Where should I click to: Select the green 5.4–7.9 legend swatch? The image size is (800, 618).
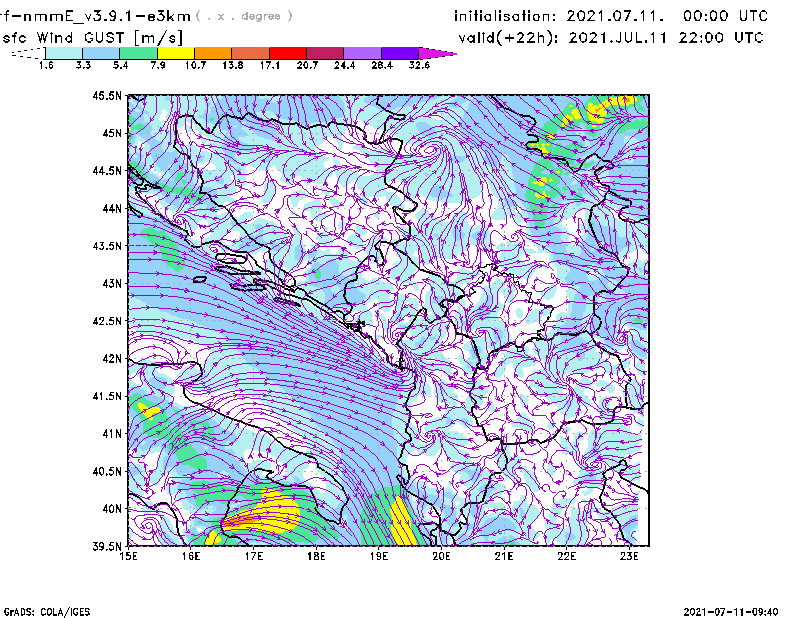pyautogui.click(x=138, y=53)
